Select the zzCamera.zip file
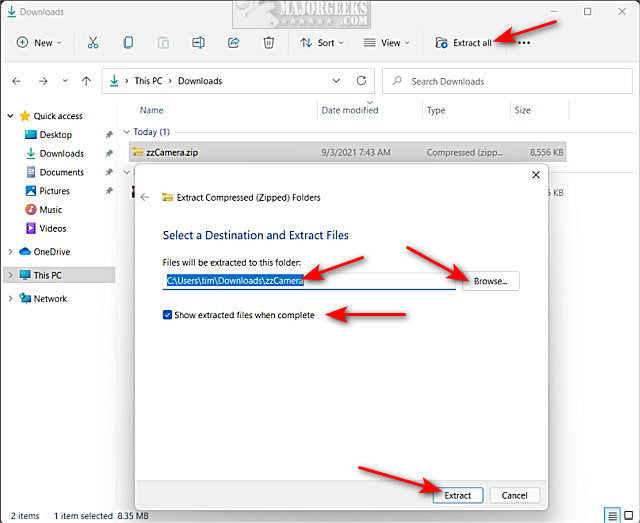 [347, 152]
